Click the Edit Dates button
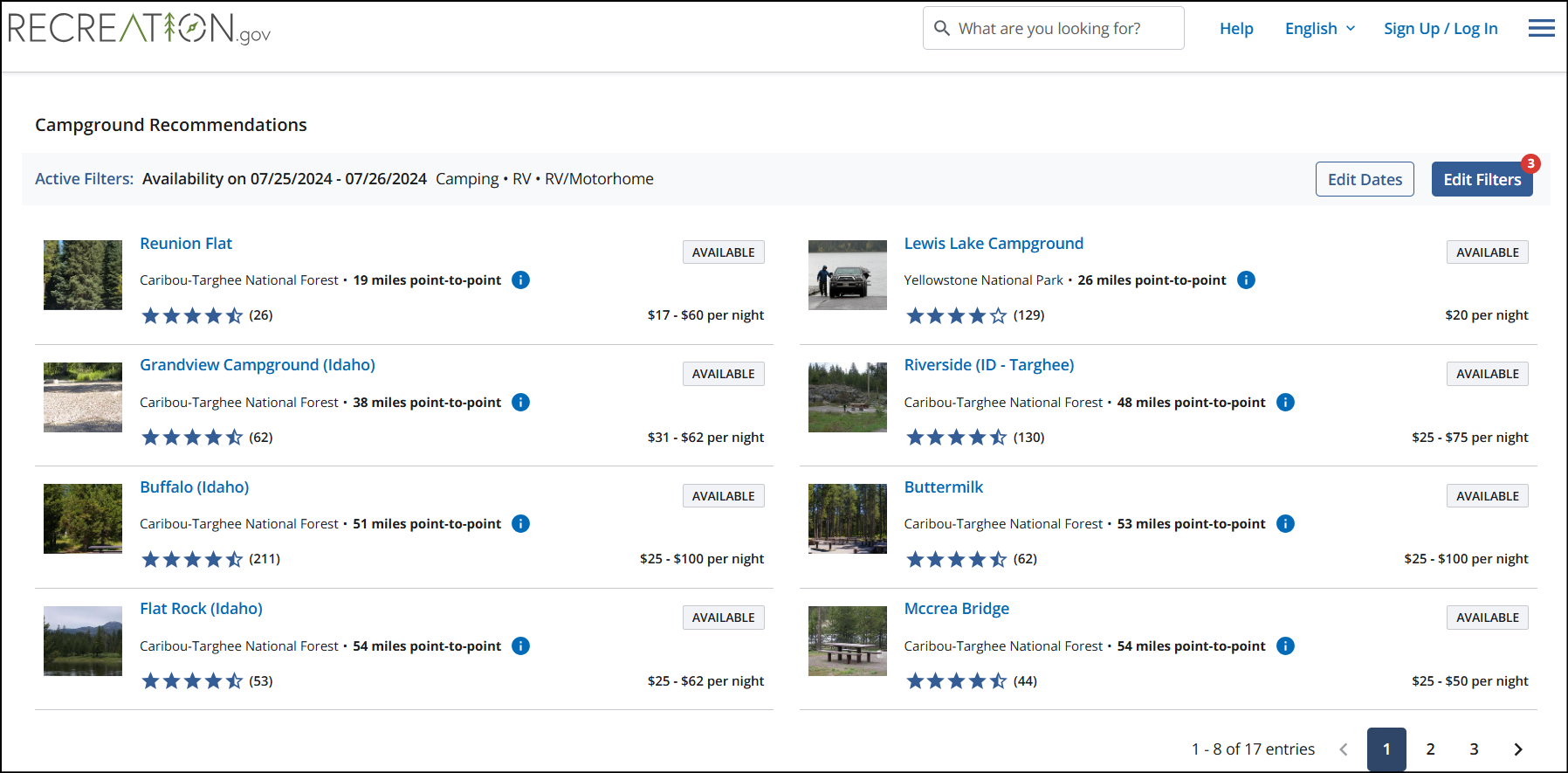This screenshot has width=1568, height=773. point(1365,180)
